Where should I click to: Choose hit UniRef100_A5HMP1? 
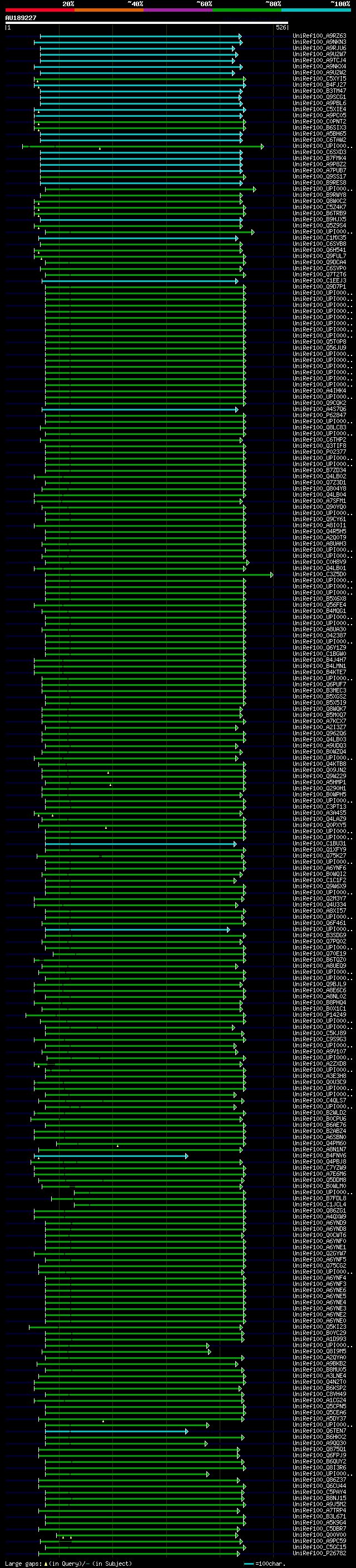click(x=319, y=782)
